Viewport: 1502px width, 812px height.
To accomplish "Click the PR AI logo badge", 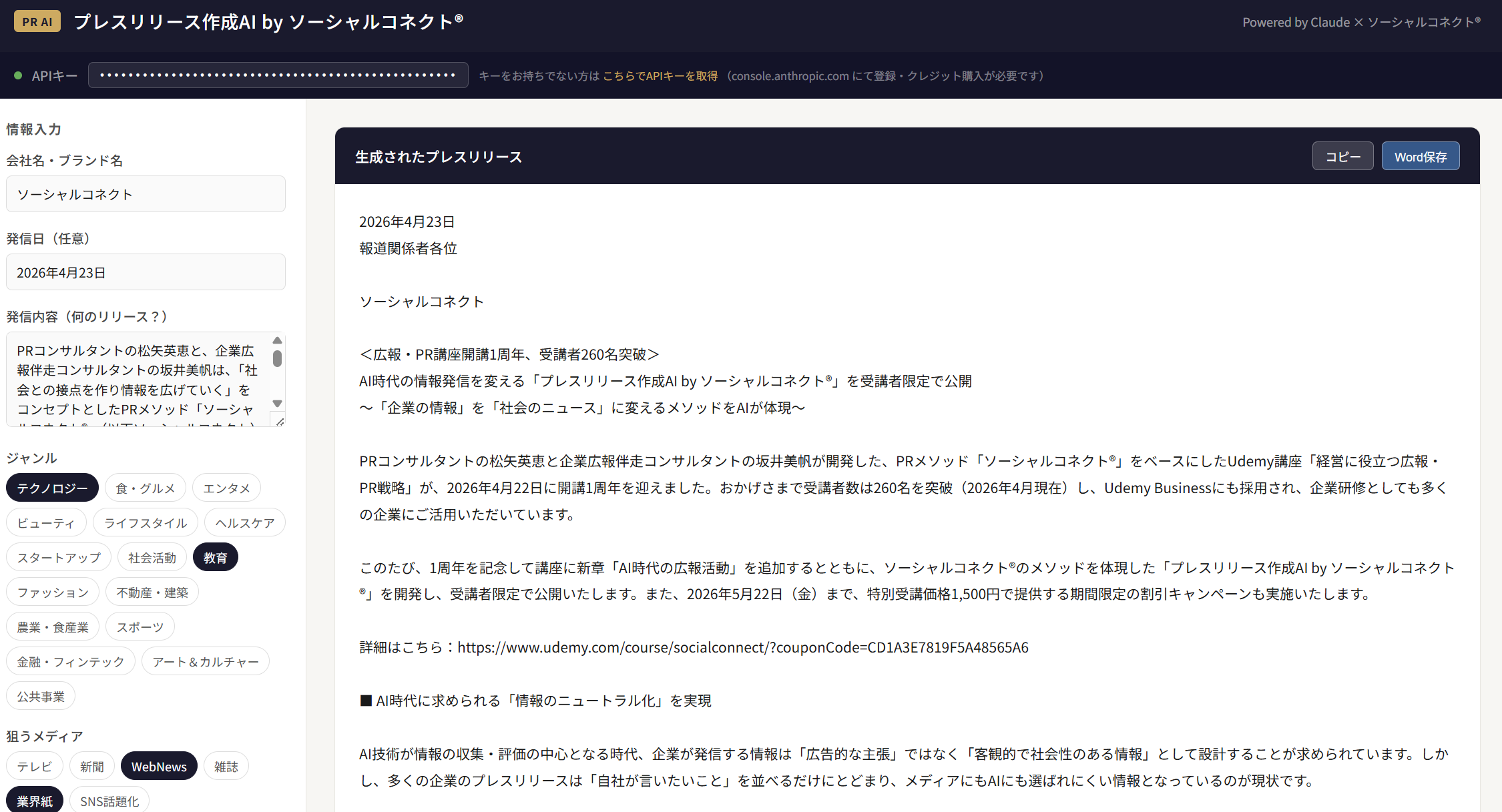I will [37, 21].
